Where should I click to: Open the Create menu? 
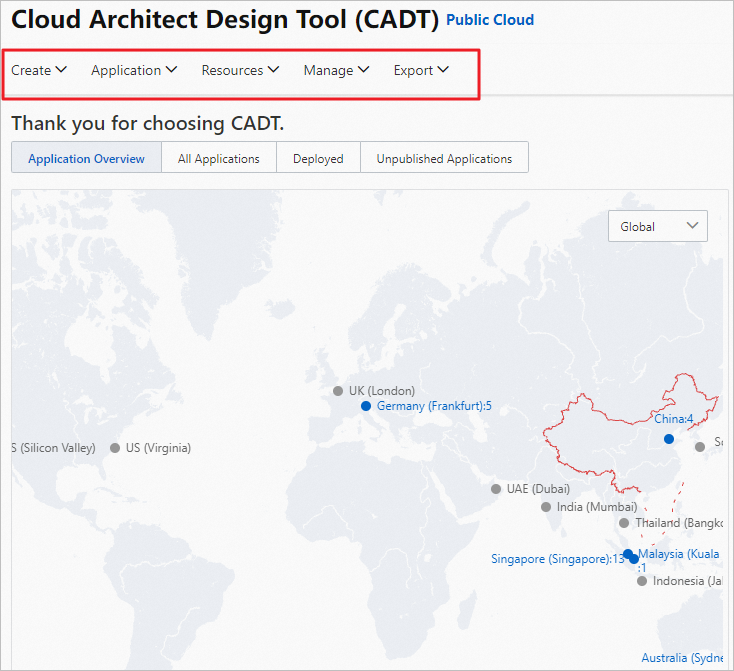[x=39, y=70]
